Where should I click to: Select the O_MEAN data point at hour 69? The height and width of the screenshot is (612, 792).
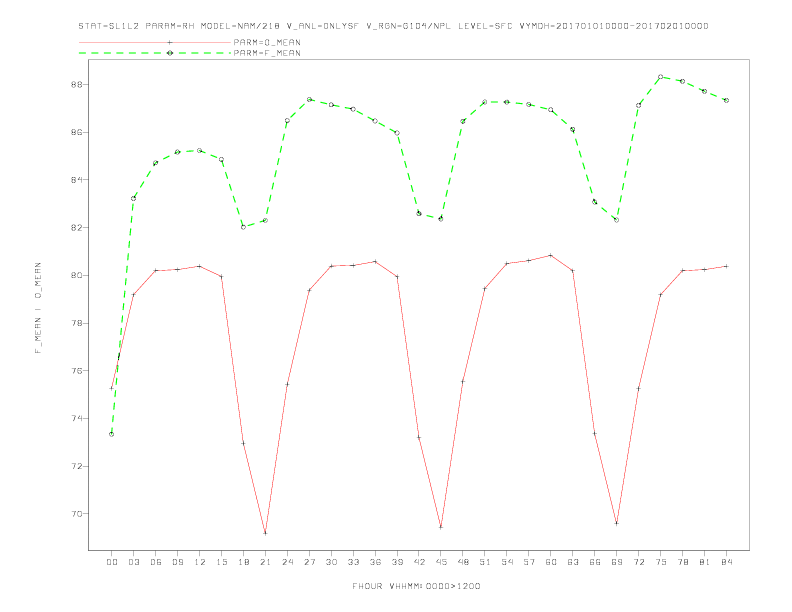coord(617,524)
